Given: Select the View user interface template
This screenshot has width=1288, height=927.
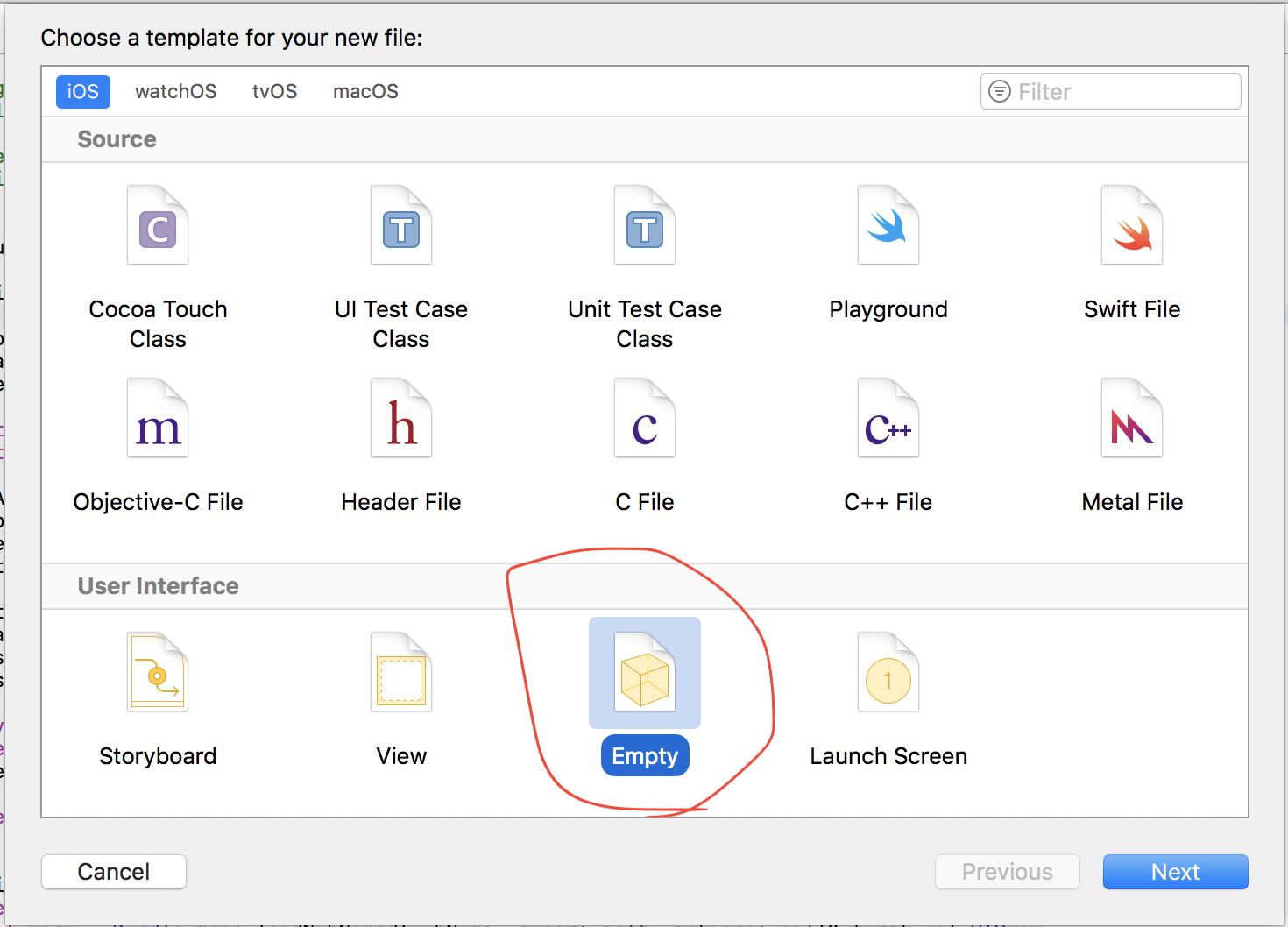Looking at the screenshot, I should [x=401, y=673].
